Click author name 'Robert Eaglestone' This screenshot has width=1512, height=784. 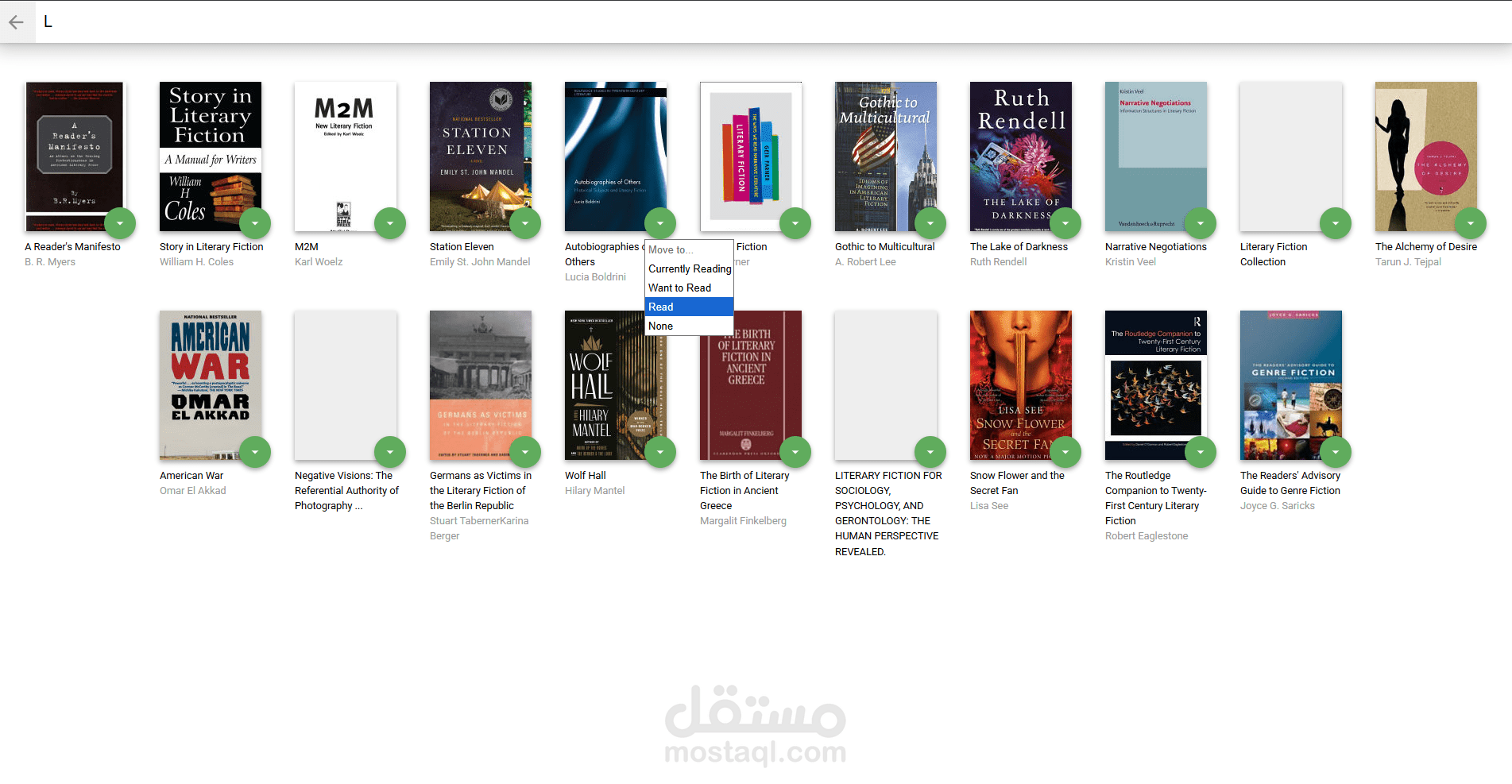[x=1147, y=536]
